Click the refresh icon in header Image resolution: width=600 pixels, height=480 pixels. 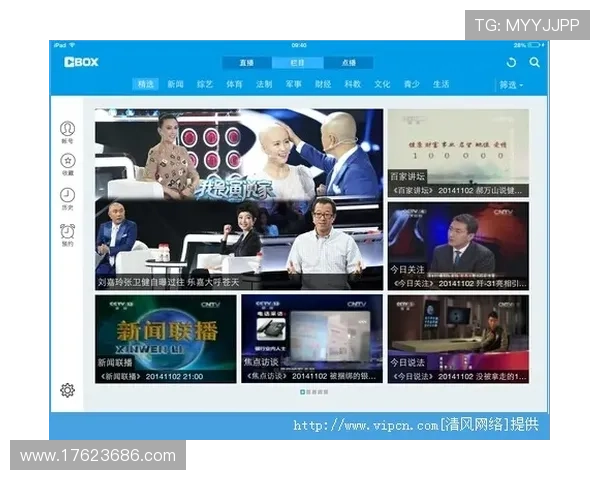[511, 62]
